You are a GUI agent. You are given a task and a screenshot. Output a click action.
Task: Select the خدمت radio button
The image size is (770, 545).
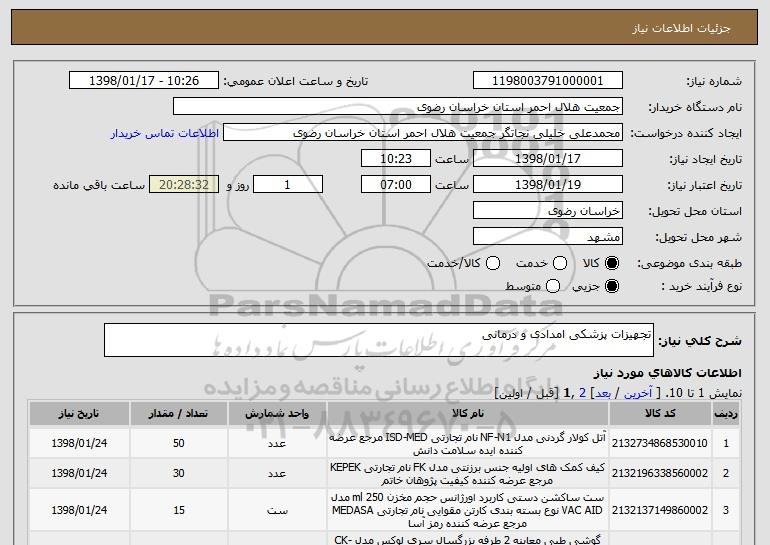click(x=560, y=264)
